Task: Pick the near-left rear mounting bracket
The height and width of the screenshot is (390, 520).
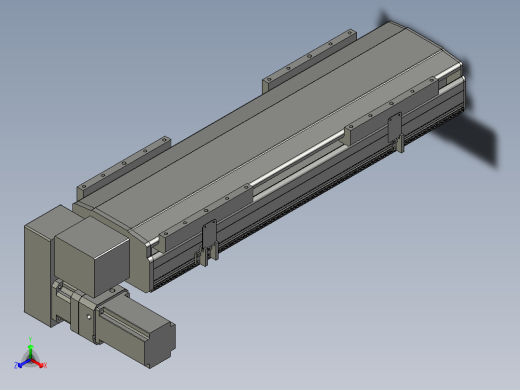Action: click(x=124, y=167)
